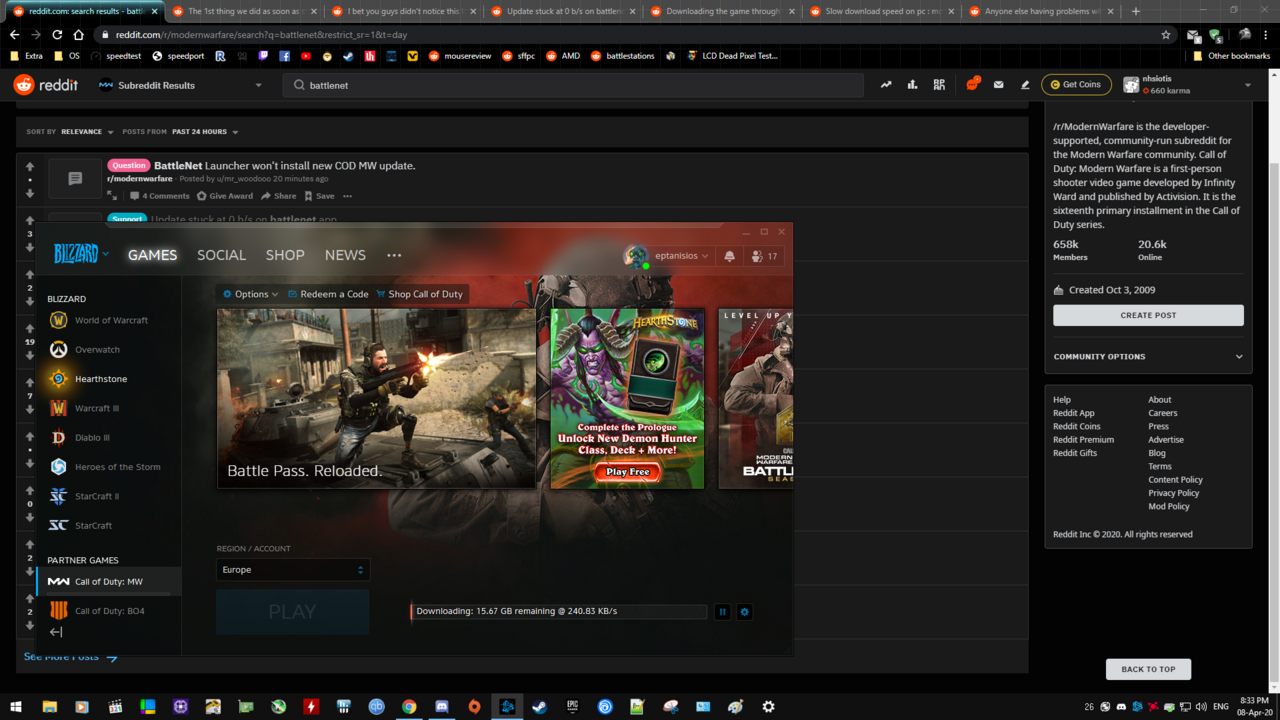Click the download progress bar

pyautogui.click(x=559, y=611)
